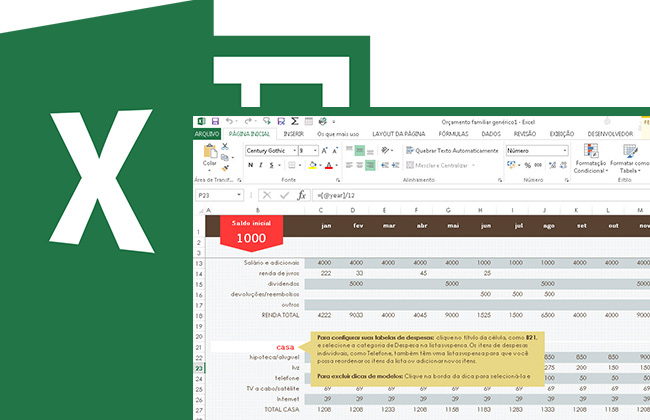650x420 pixels.
Task: Switch to FÓRMULAS tab
Action: (x=453, y=134)
